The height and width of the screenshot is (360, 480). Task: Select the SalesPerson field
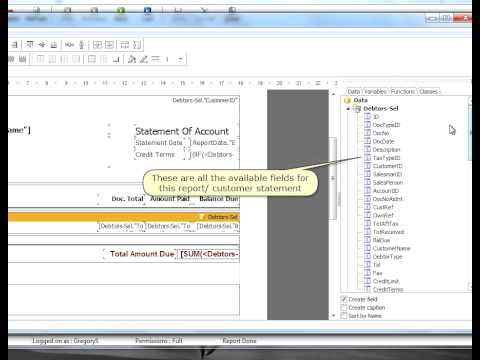pos(384,182)
